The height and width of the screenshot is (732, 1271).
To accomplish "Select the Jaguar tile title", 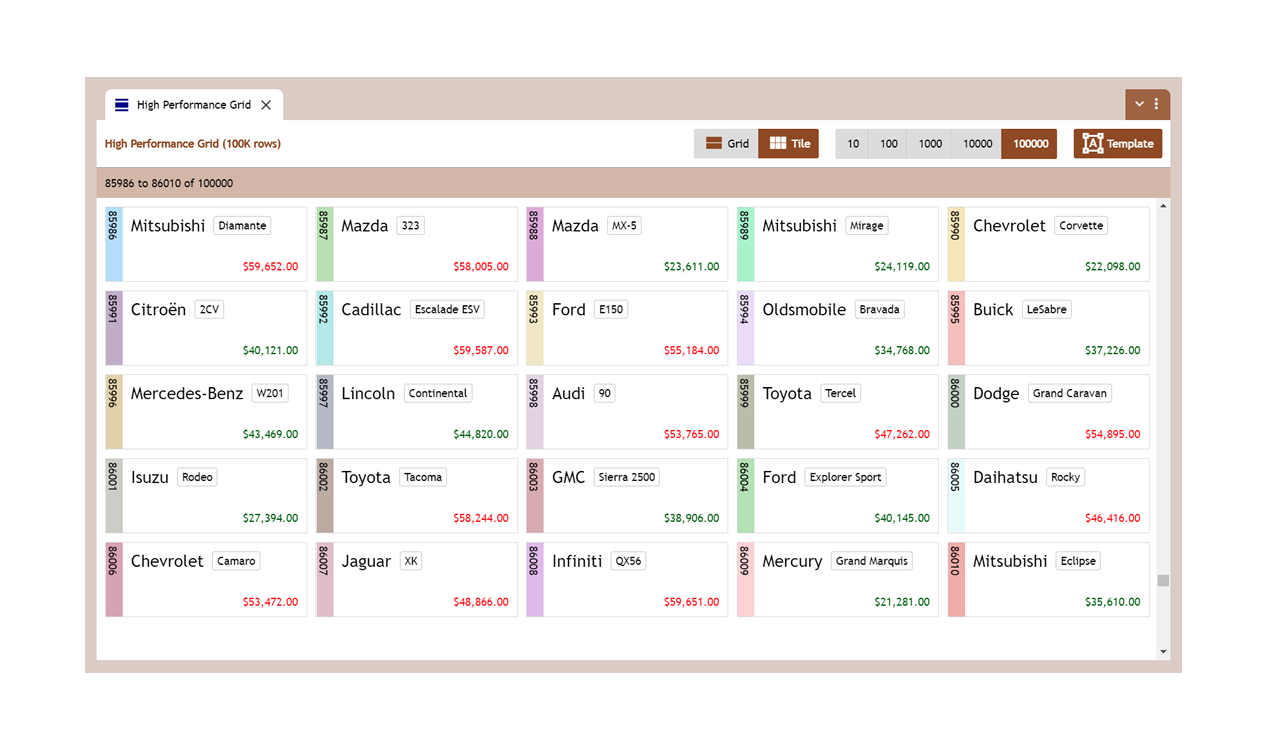I will click(366, 562).
